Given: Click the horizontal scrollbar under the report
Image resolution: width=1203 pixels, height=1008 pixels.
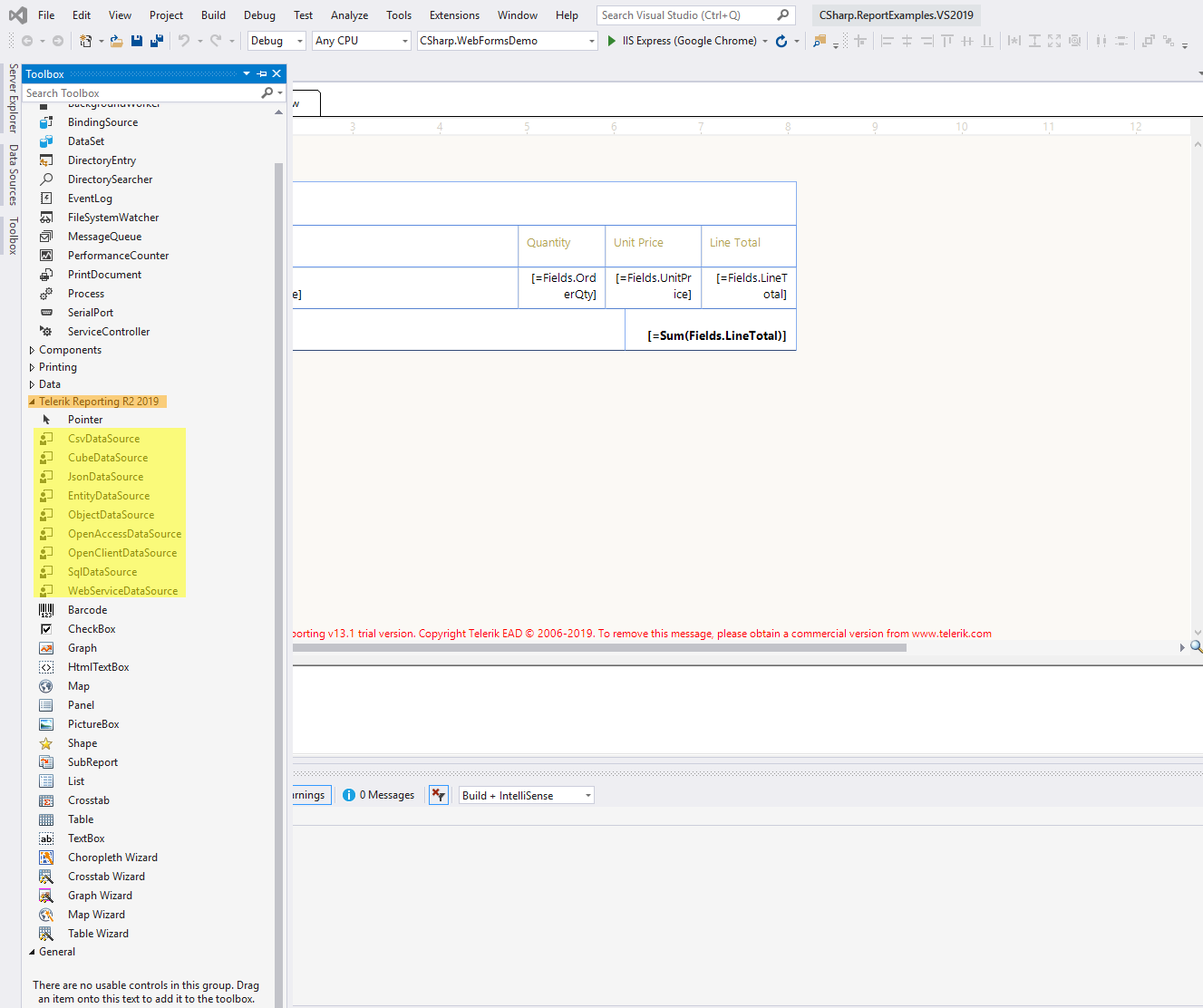Looking at the screenshot, I should tap(599, 647).
